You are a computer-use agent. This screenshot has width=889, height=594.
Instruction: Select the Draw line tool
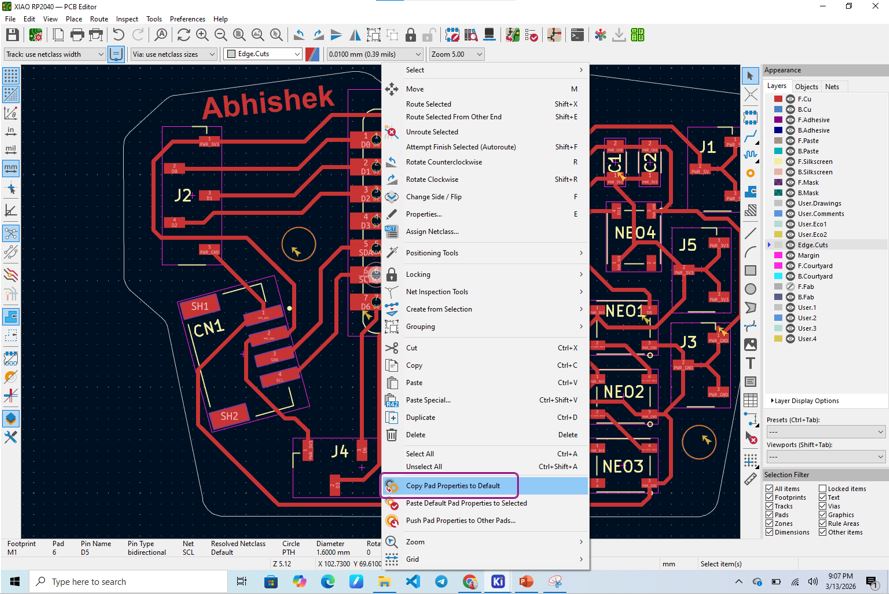750,233
